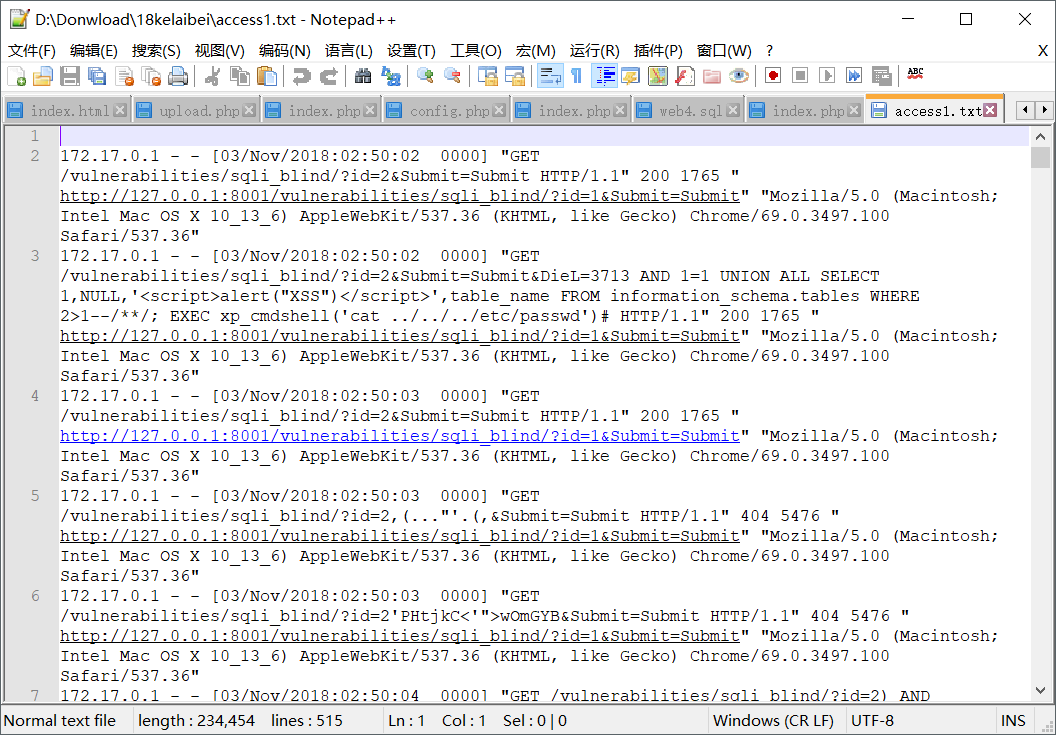This screenshot has width=1056, height=735.
Task: Toggle synchronized vertical scrolling
Action: 487,76
